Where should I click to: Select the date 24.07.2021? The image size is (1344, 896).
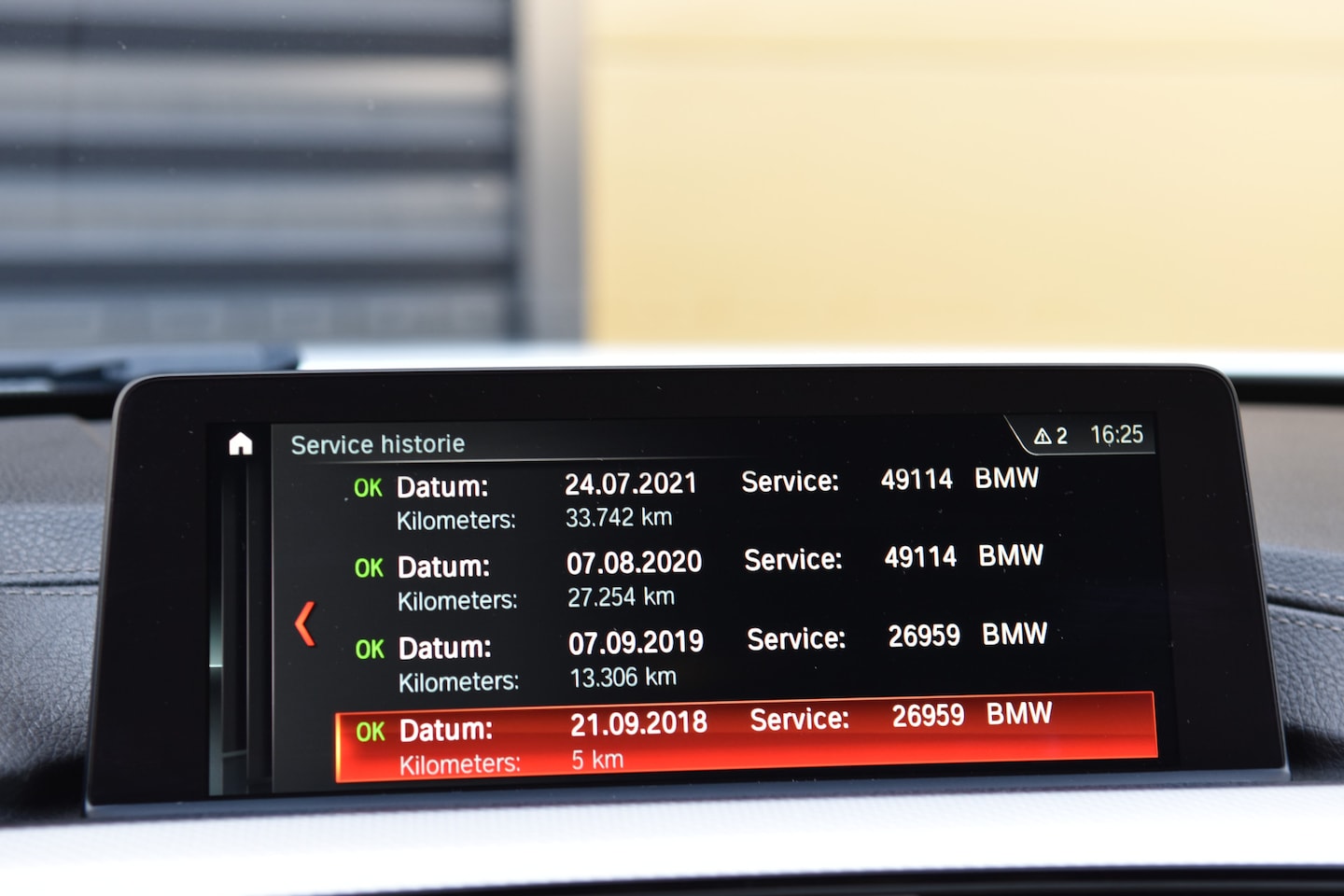pyautogui.click(x=631, y=483)
